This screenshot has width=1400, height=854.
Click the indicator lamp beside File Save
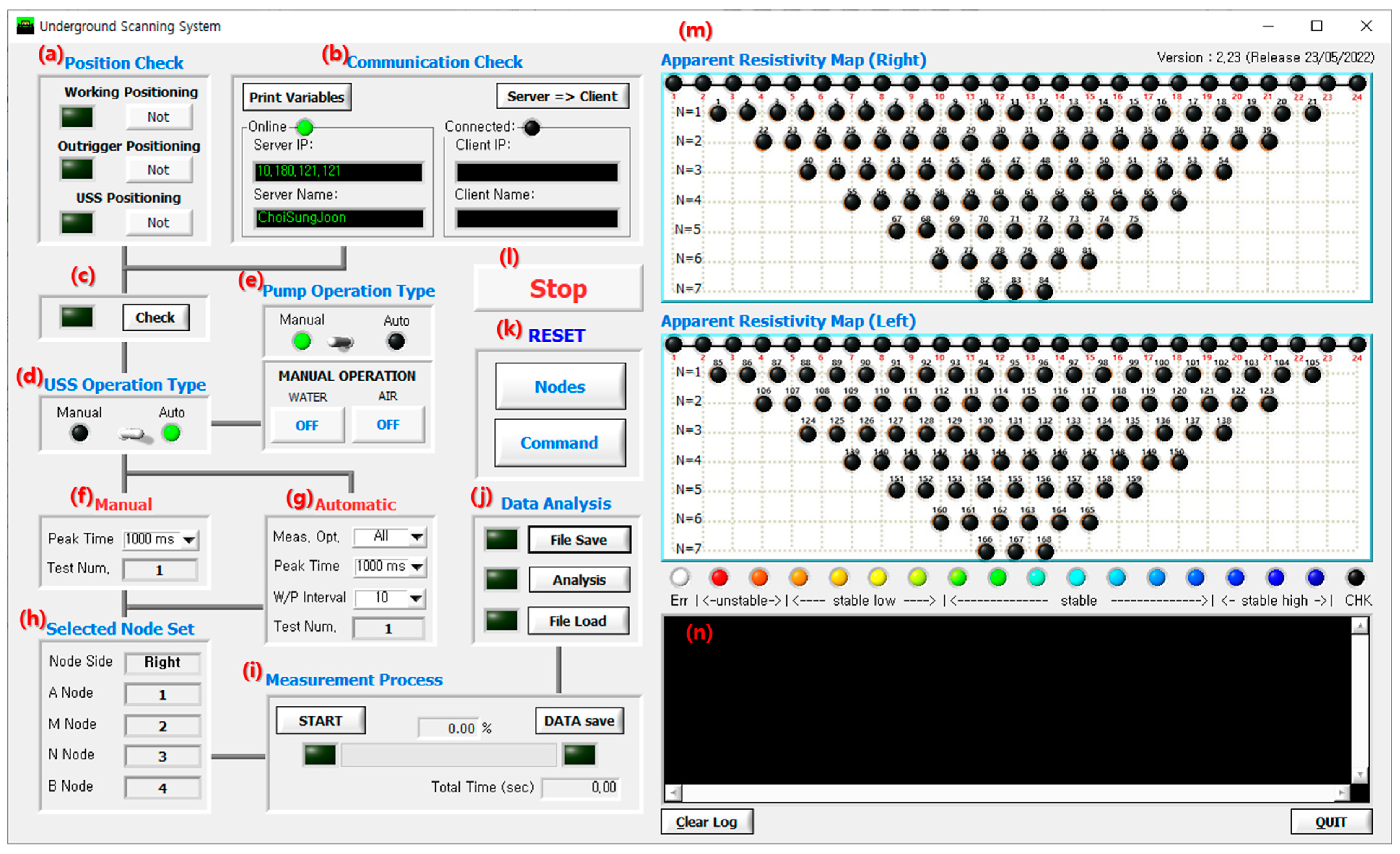click(501, 539)
